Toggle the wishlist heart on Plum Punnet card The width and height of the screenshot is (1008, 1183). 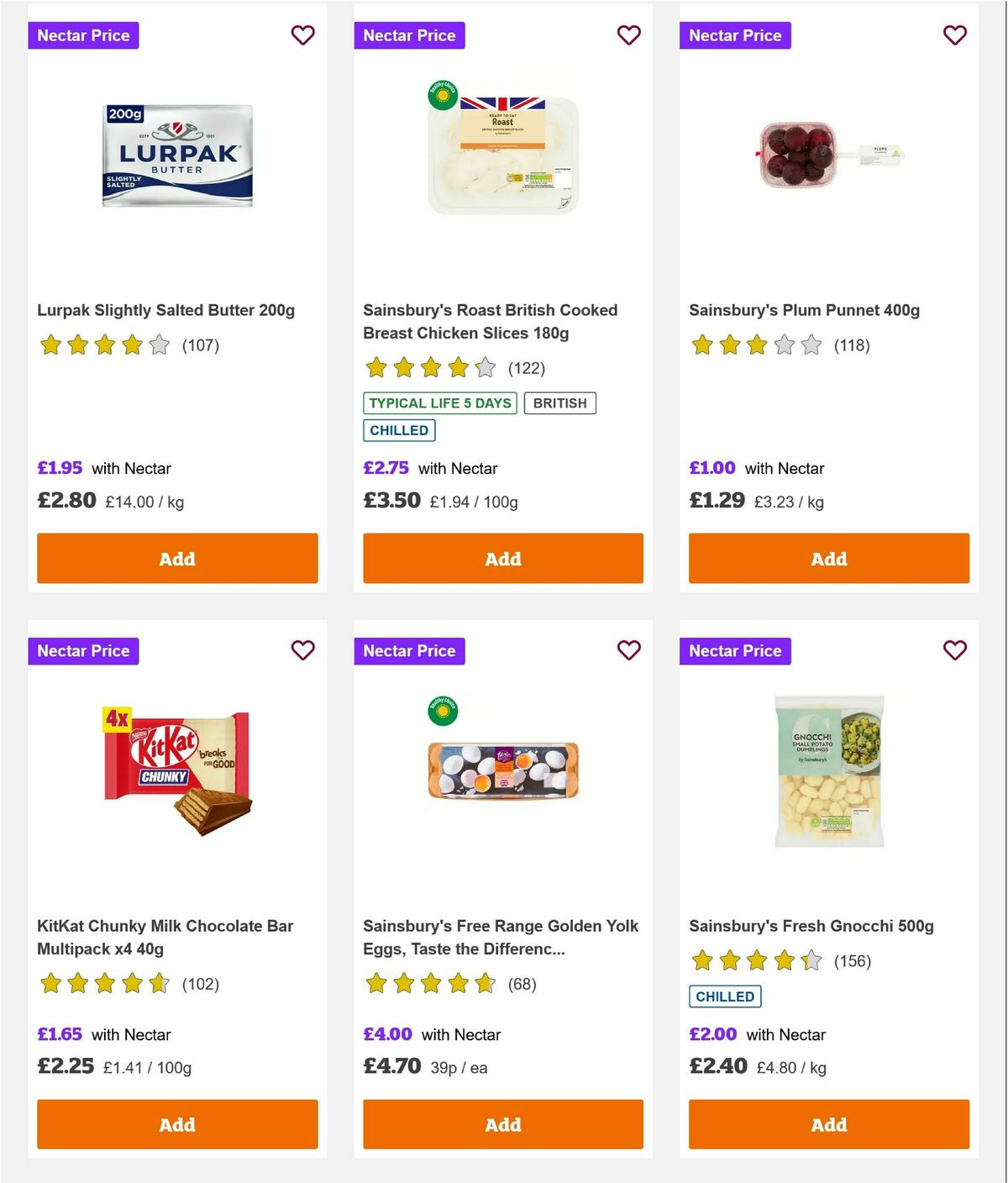(x=954, y=35)
